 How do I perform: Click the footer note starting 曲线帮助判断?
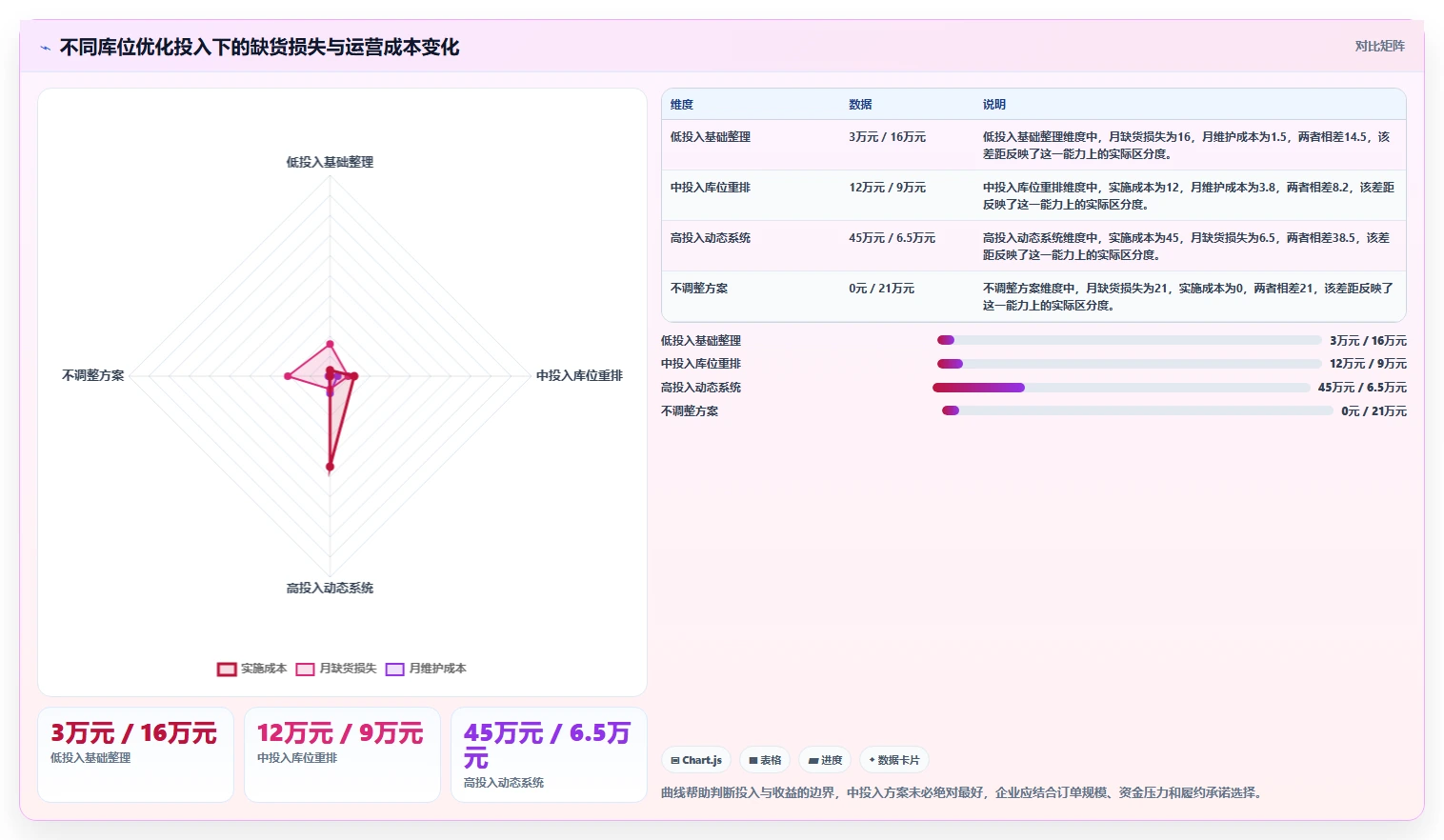tap(963, 792)
